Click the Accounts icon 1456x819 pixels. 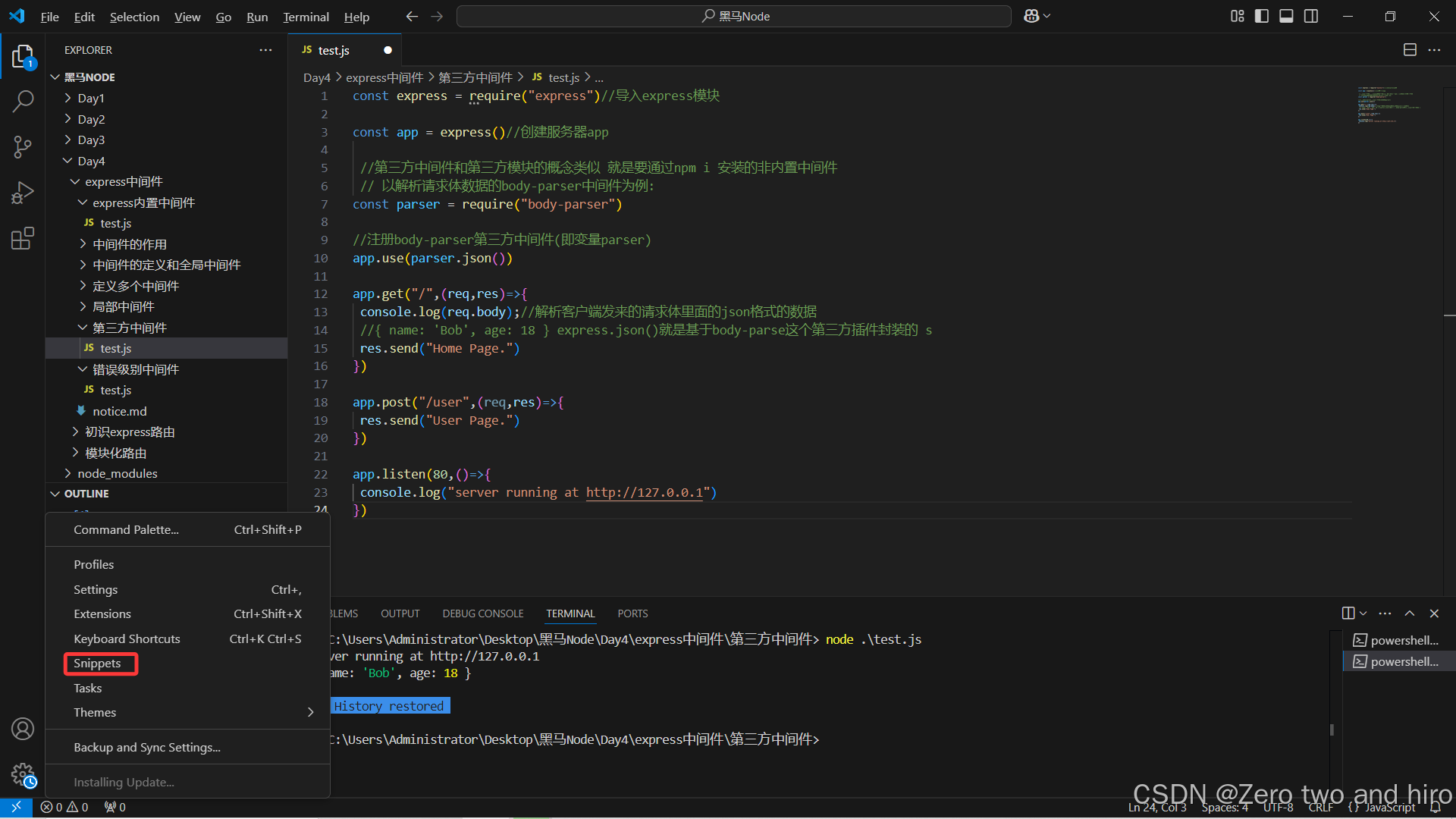pos(23,729)
